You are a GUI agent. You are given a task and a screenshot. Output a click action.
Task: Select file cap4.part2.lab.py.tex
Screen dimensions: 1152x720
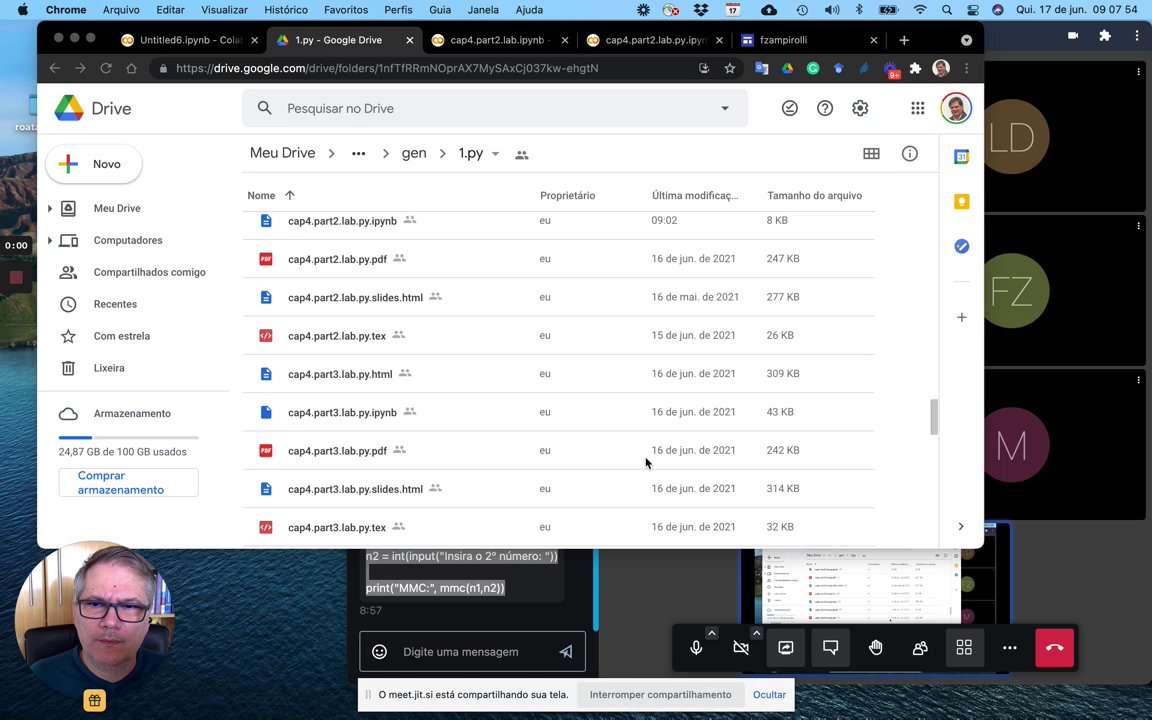click(558, 335)
